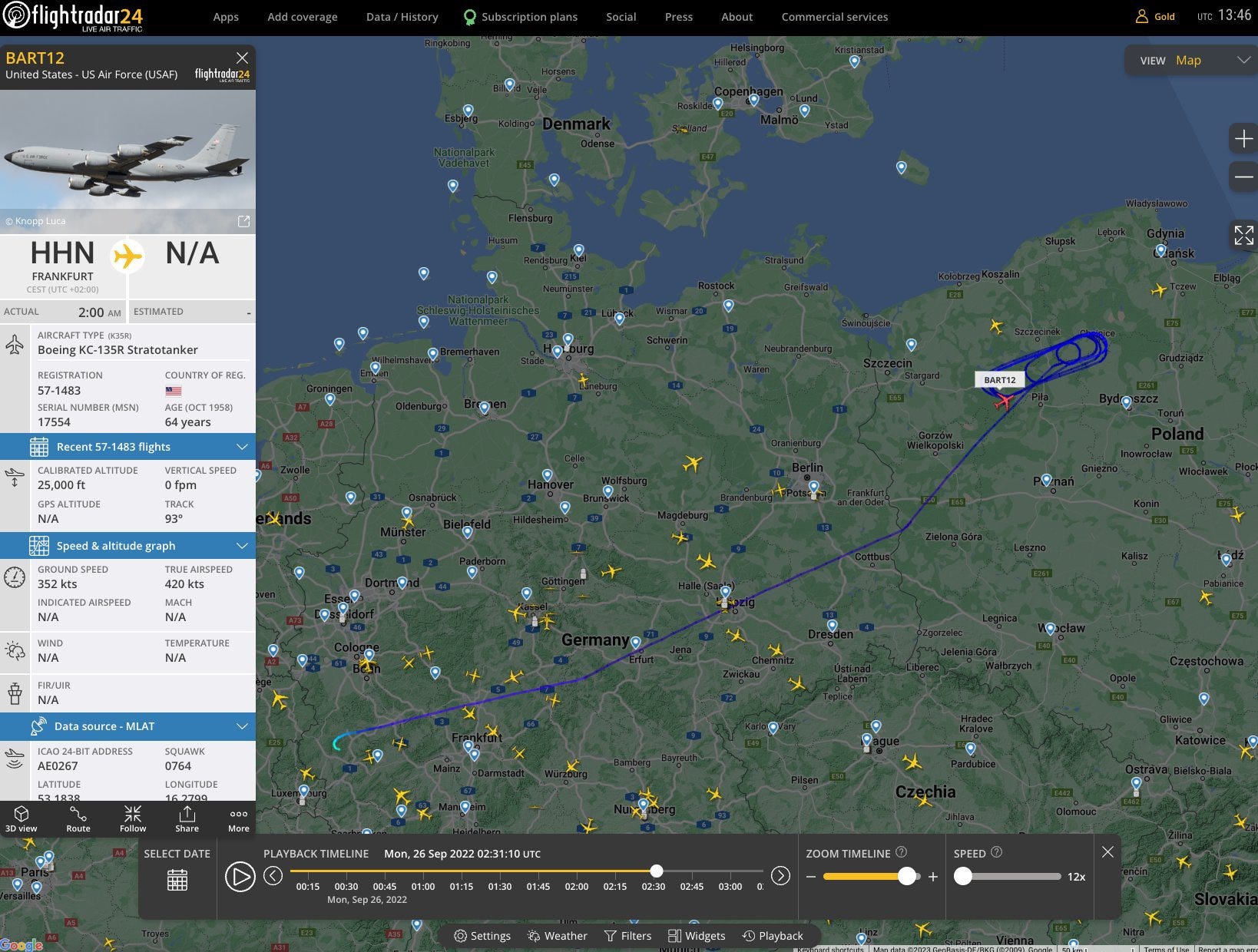Move the playback timeline position handle

(x=656, y=871)
